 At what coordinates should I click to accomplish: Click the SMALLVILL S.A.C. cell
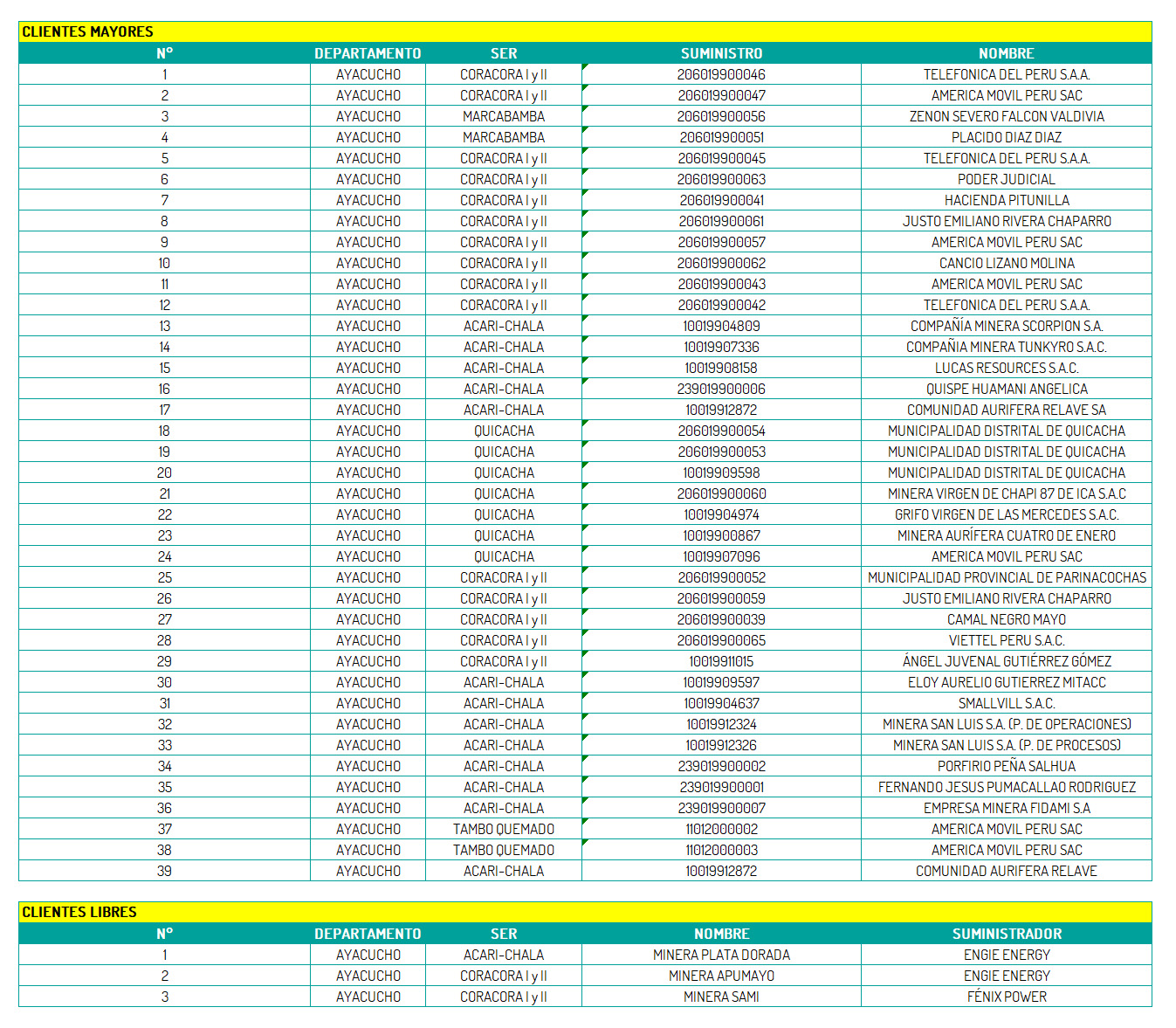(1007, 703)
